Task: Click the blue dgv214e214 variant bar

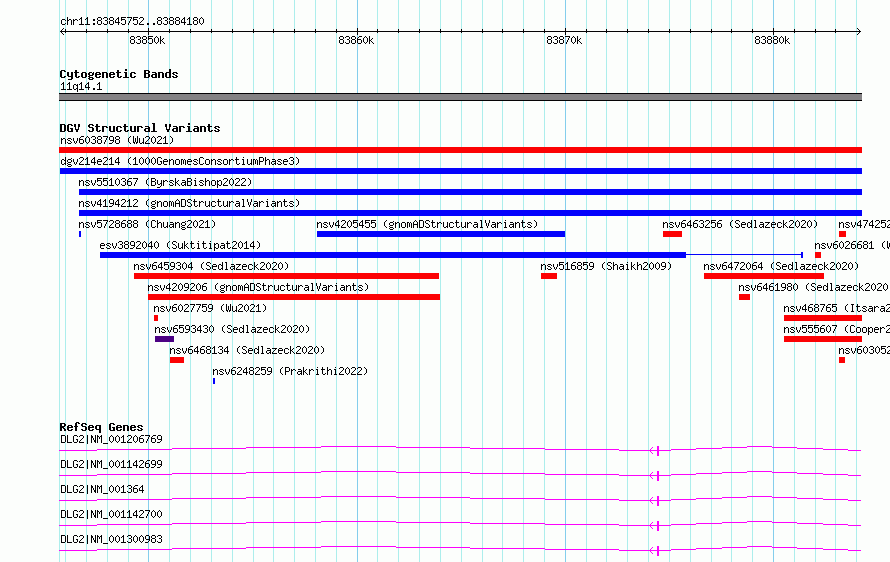Action: coord(460,171)
